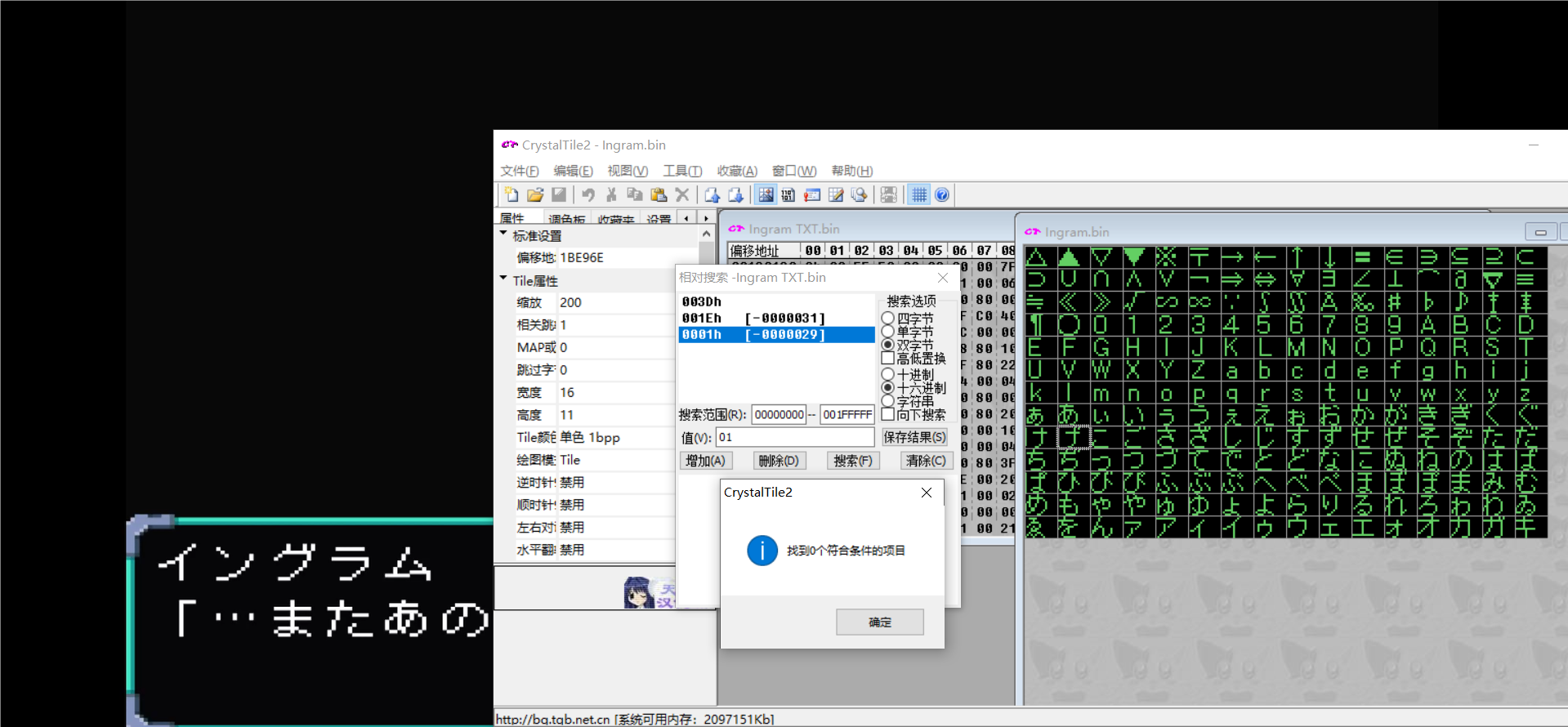The width and height of the screenshot is (1568, 727).
Task: Open the 绘图模式 Tile value dropdown
Action: [x=616, y=460]
